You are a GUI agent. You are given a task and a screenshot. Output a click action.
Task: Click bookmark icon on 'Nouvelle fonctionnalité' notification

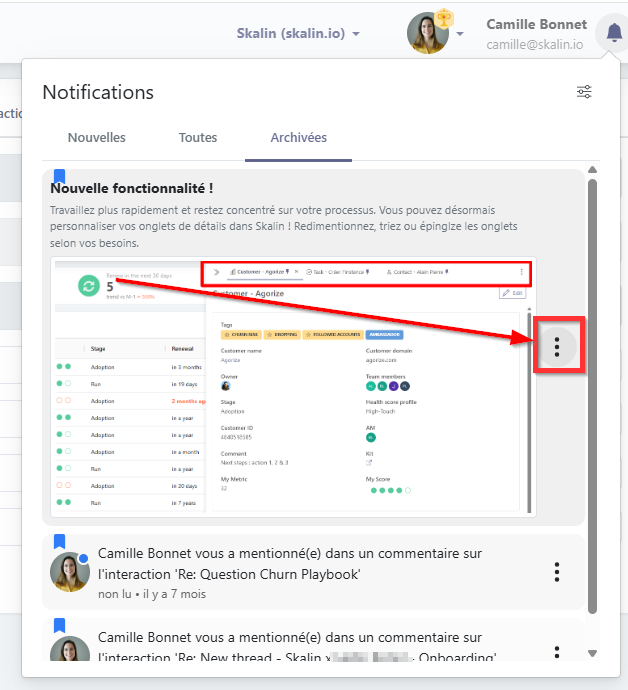[59, 176]
